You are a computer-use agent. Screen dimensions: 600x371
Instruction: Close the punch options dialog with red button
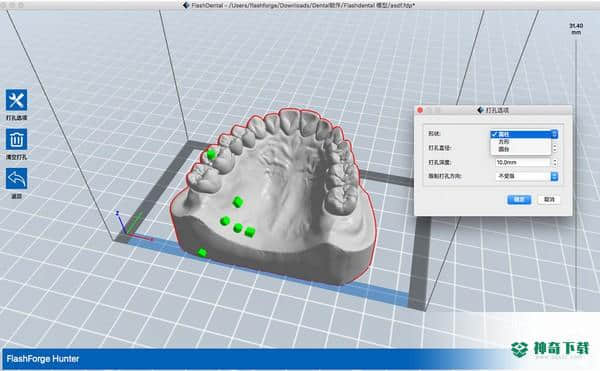tap(420, 110)
